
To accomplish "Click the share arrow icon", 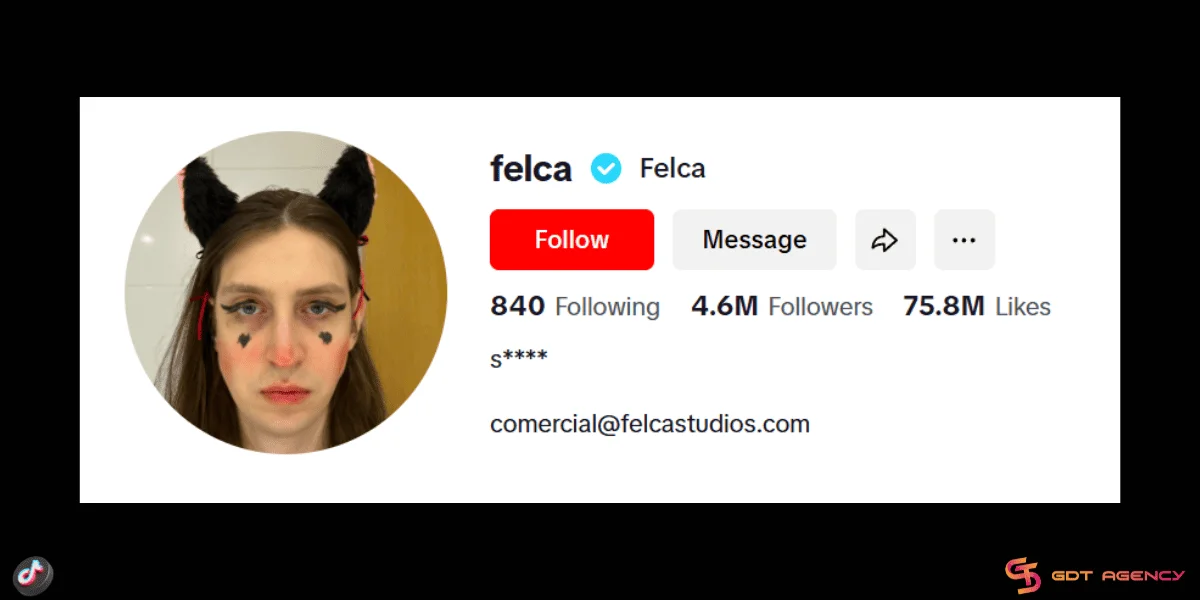I will point(885,240).
